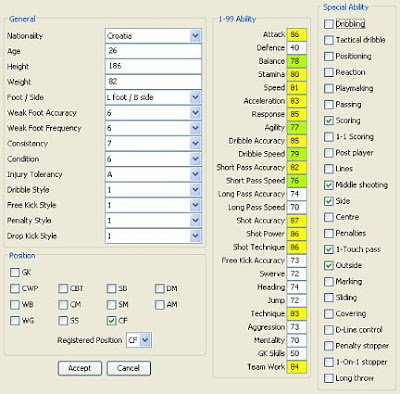Click the Height input field
The image size is (400, 394).
tap(153, 66)
